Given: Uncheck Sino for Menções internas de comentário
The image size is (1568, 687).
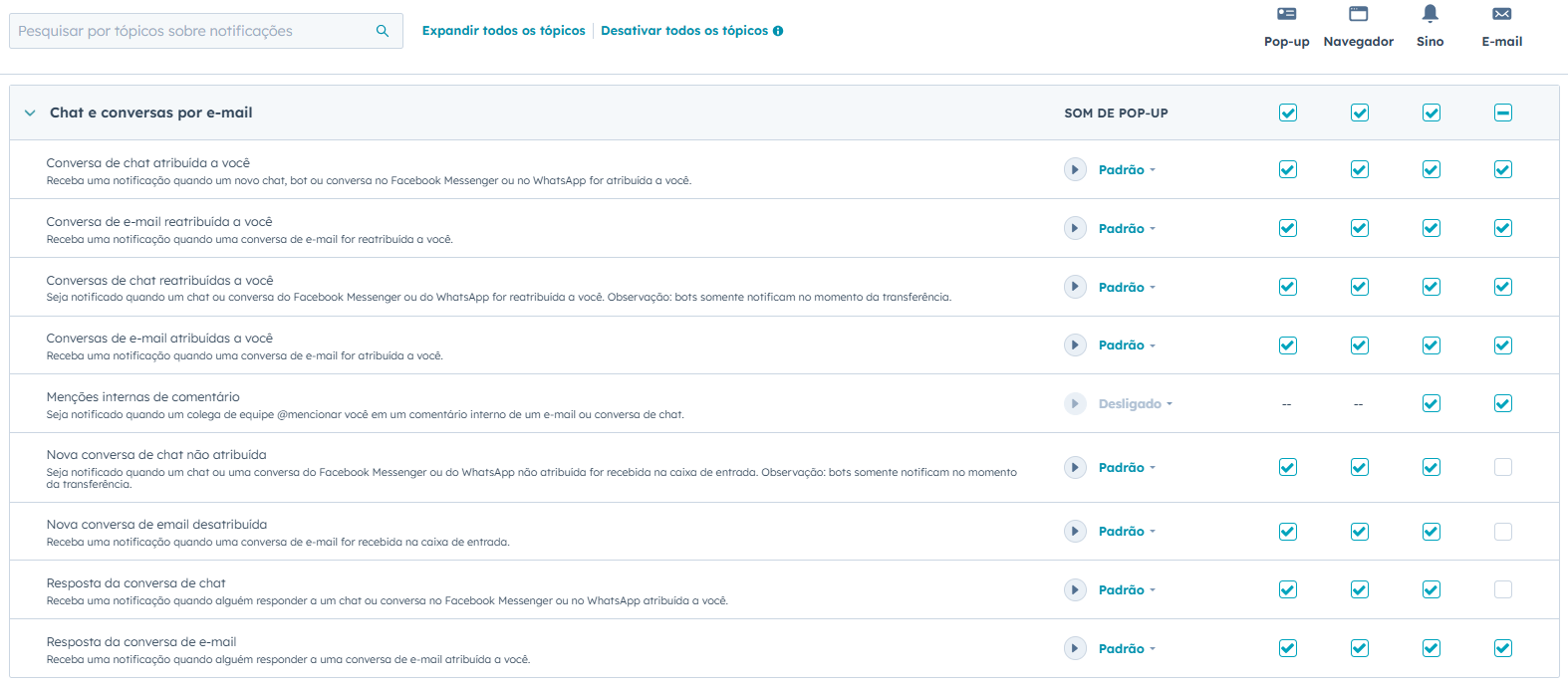Looking at the screenshot, I should (1431, 403).
